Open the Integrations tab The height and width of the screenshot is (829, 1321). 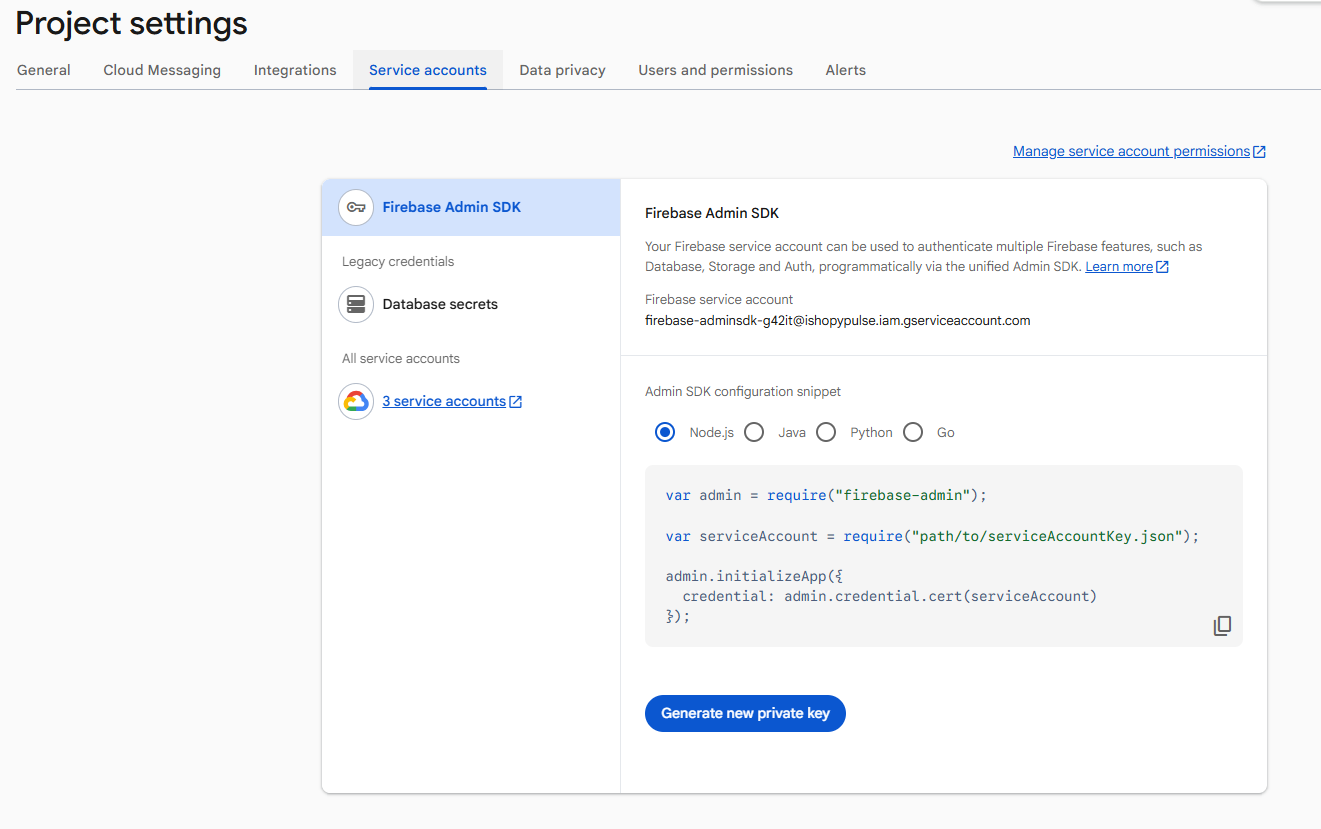click(295, 70)
